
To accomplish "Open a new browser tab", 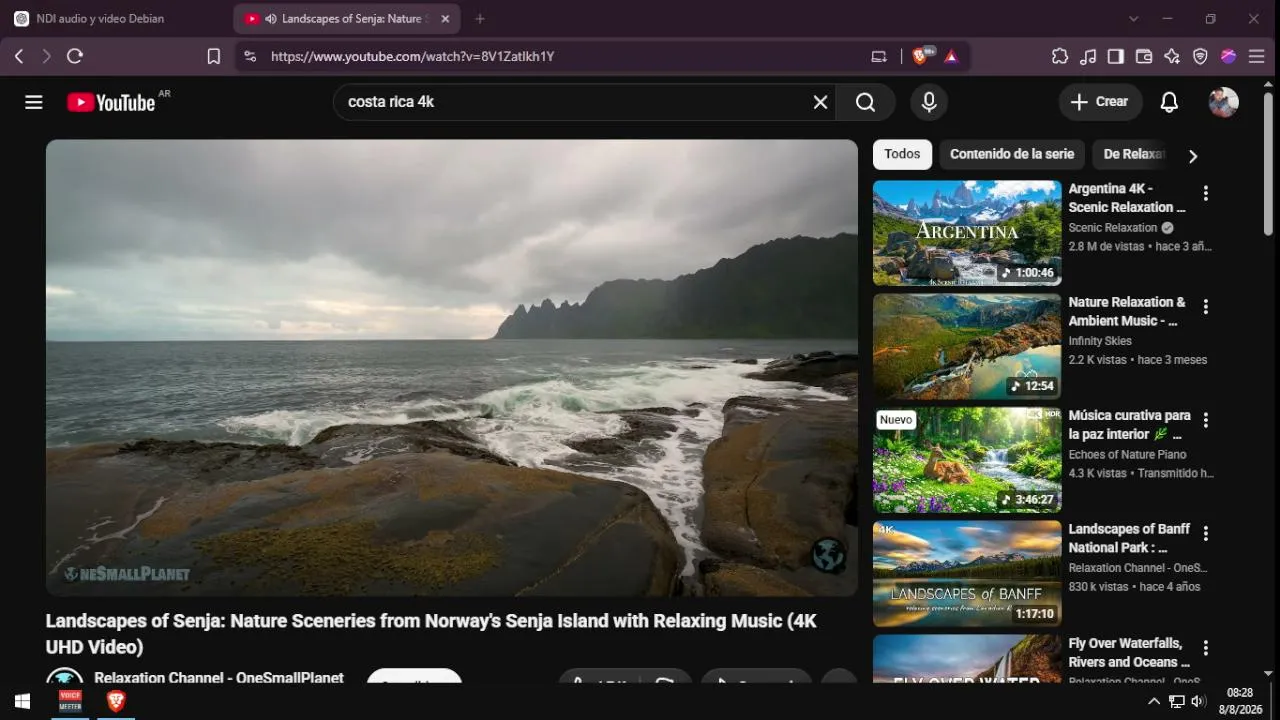I will pyautogui.click(x=480, y=19).
